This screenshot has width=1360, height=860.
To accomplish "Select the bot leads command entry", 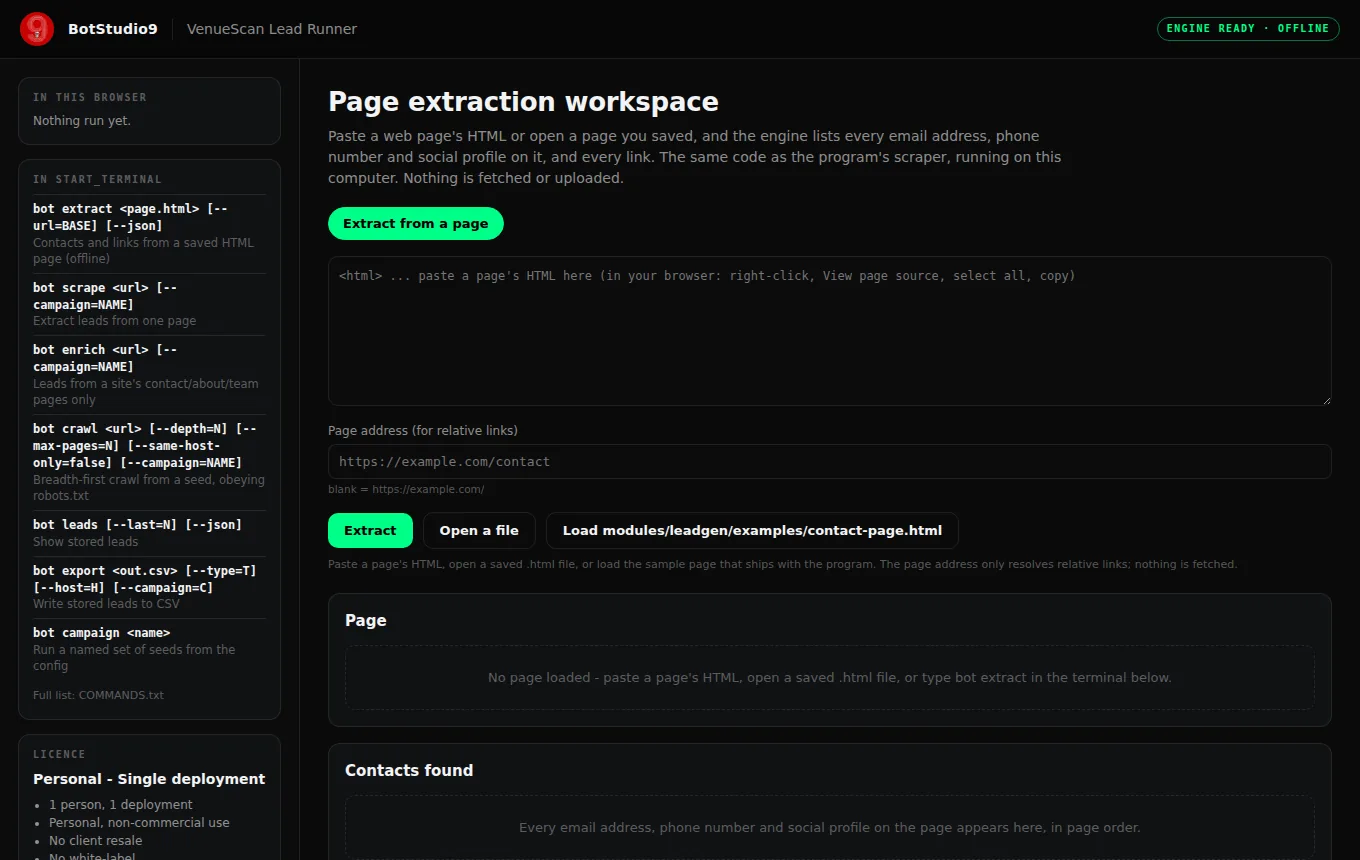I will pos(149,532).
